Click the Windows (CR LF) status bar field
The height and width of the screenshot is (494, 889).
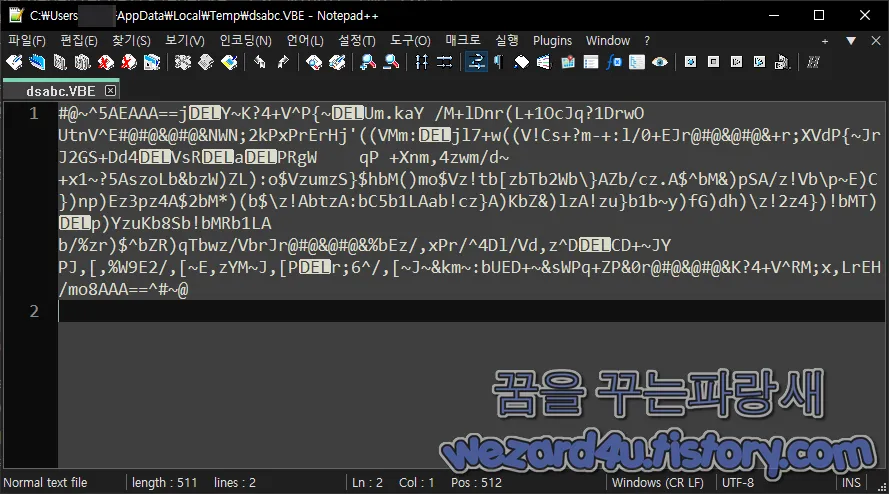pyautogui.click(x=658, y=483)
